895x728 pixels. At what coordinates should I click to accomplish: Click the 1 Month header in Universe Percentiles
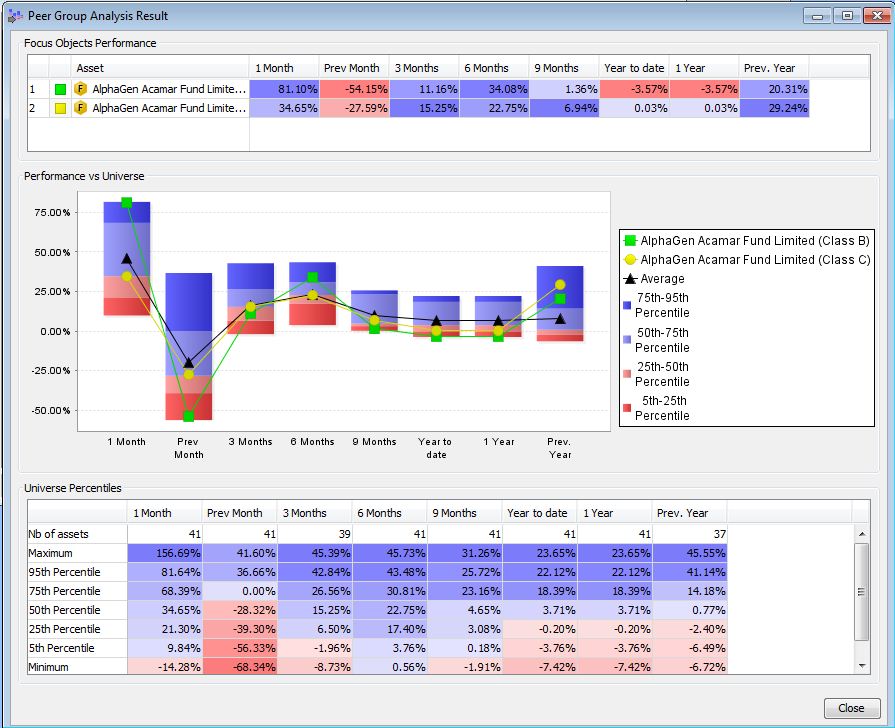point(164,513)
